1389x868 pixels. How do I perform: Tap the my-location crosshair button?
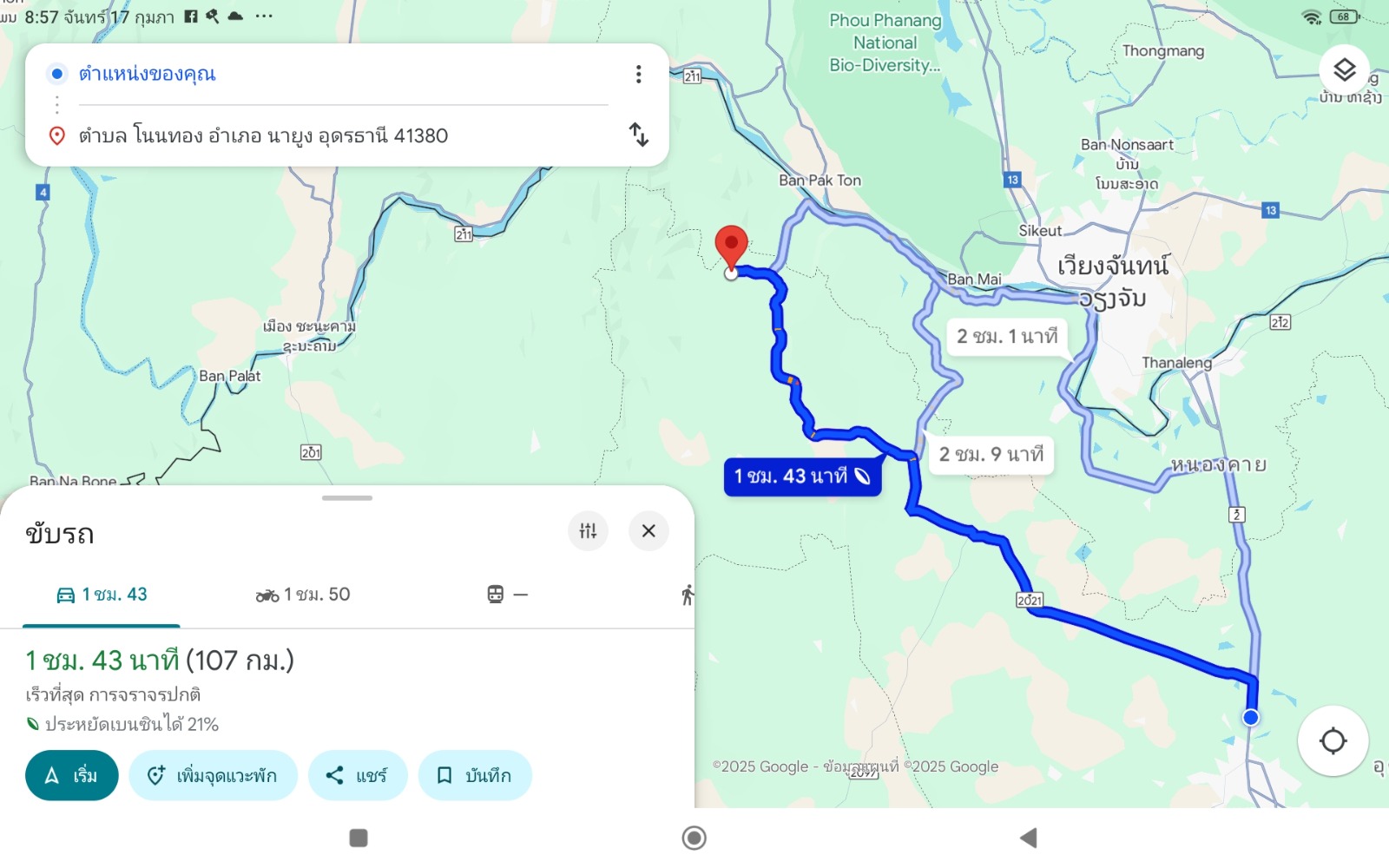[1333, 740]
